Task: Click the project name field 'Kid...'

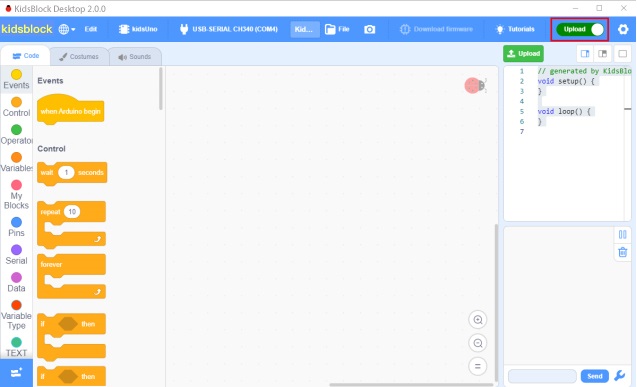Action: (x=304, y=29)
